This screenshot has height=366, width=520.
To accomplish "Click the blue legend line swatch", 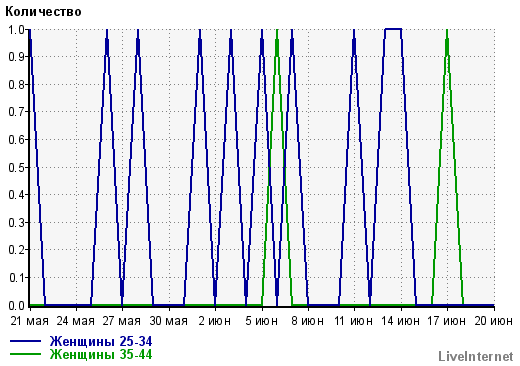I will pos(25,341).
